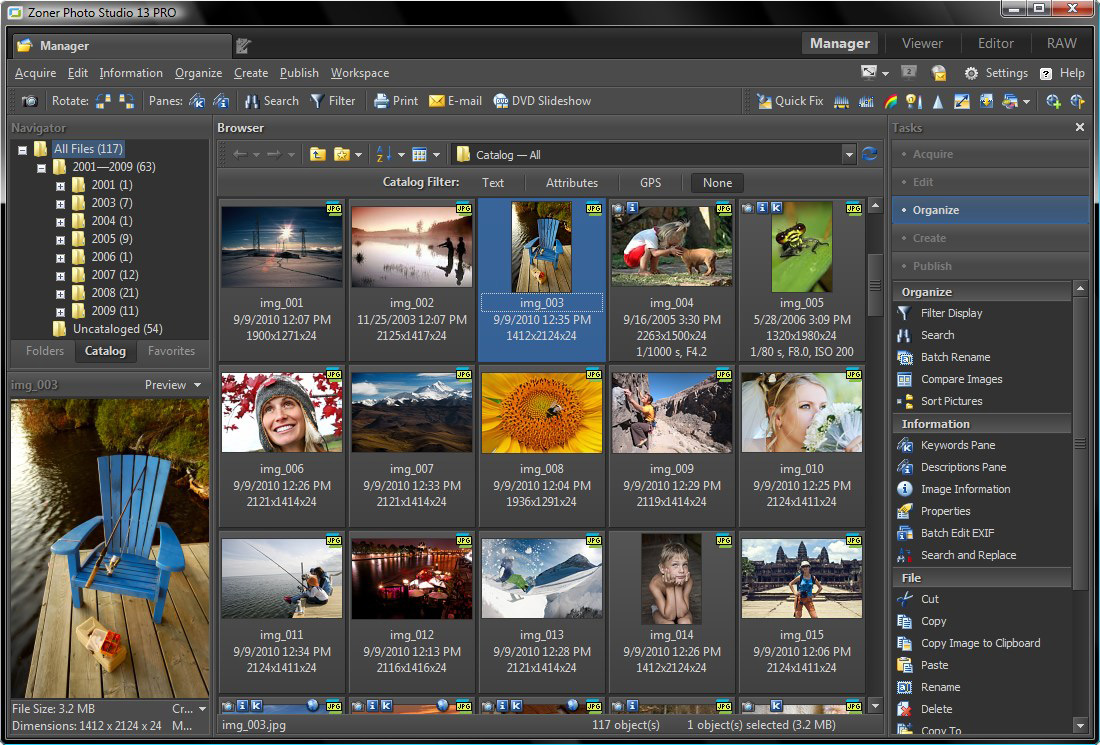The height and width of the screenshot is (745, 1100).
Task: Click the Refresh icon beside catalog path
Action: 869,154
